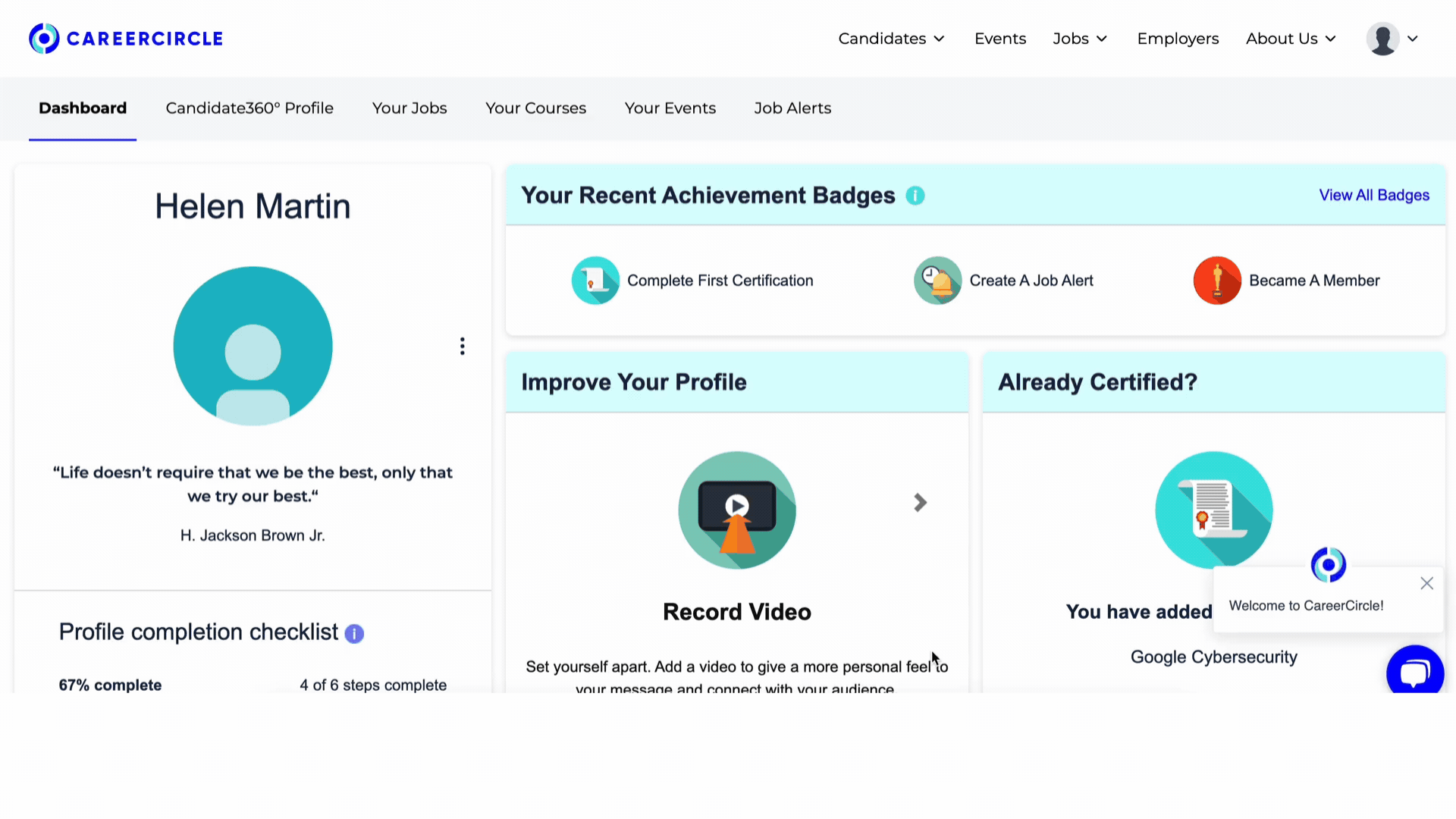Image resolution: width=1456 pixels, height=819 pixels.
Task: Click the Create A Job Alert badge icon
Action: (938, 279)
